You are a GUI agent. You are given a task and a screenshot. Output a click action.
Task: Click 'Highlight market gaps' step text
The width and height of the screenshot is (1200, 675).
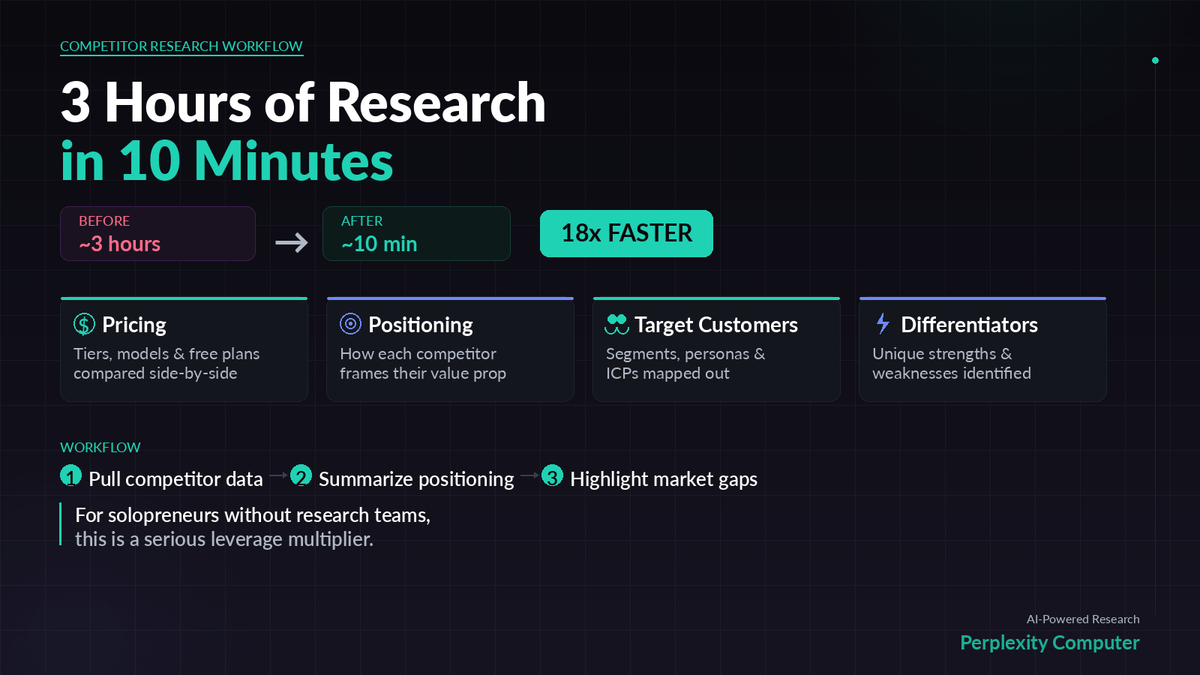(664, 479)
